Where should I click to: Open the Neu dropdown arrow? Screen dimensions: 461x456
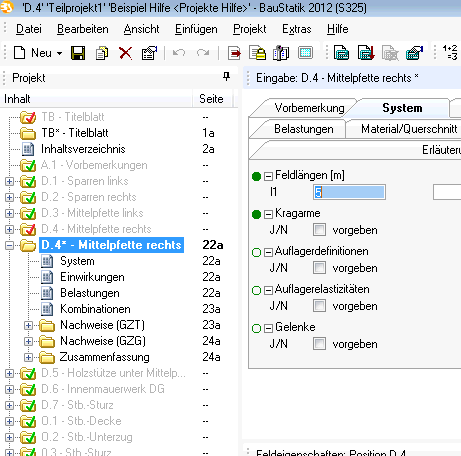tap(59, 53)
